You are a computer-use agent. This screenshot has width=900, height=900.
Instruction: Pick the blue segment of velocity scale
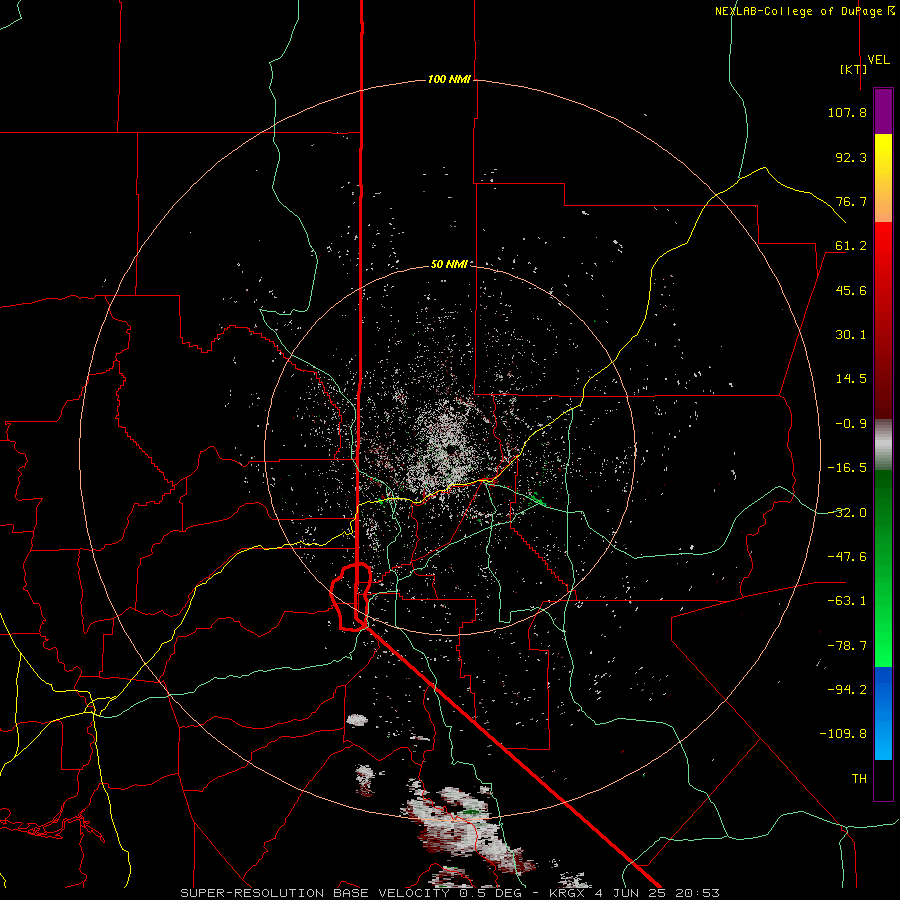883,713
